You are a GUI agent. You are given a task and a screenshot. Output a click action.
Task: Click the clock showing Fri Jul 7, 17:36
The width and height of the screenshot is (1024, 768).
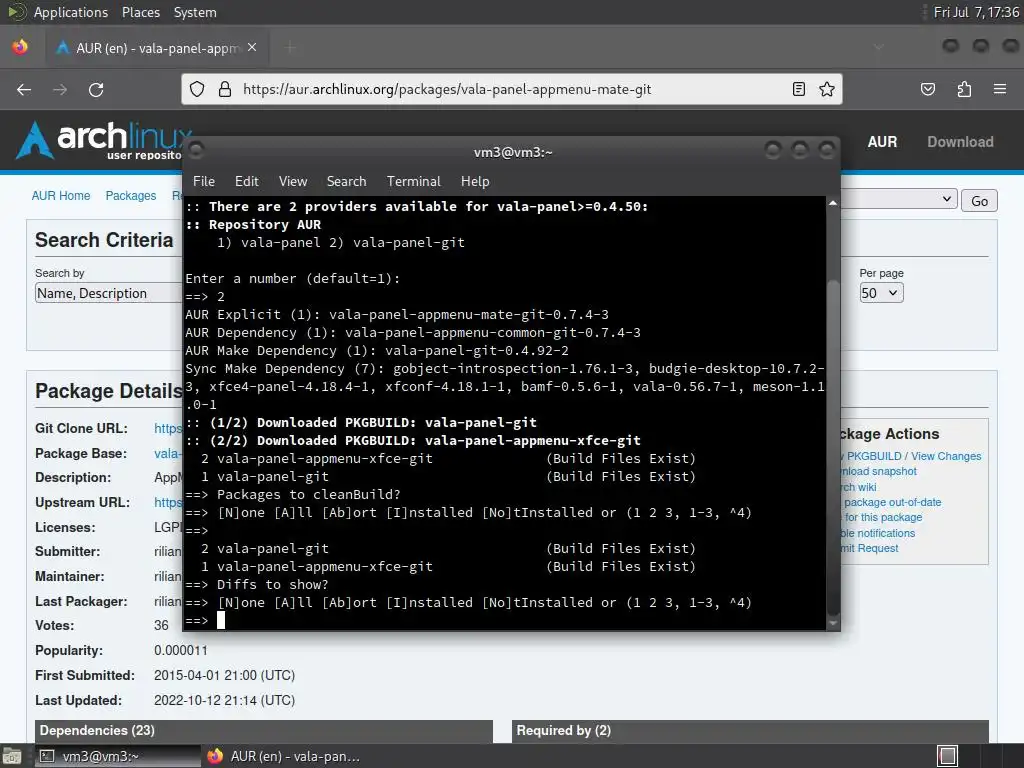(976, 12)
